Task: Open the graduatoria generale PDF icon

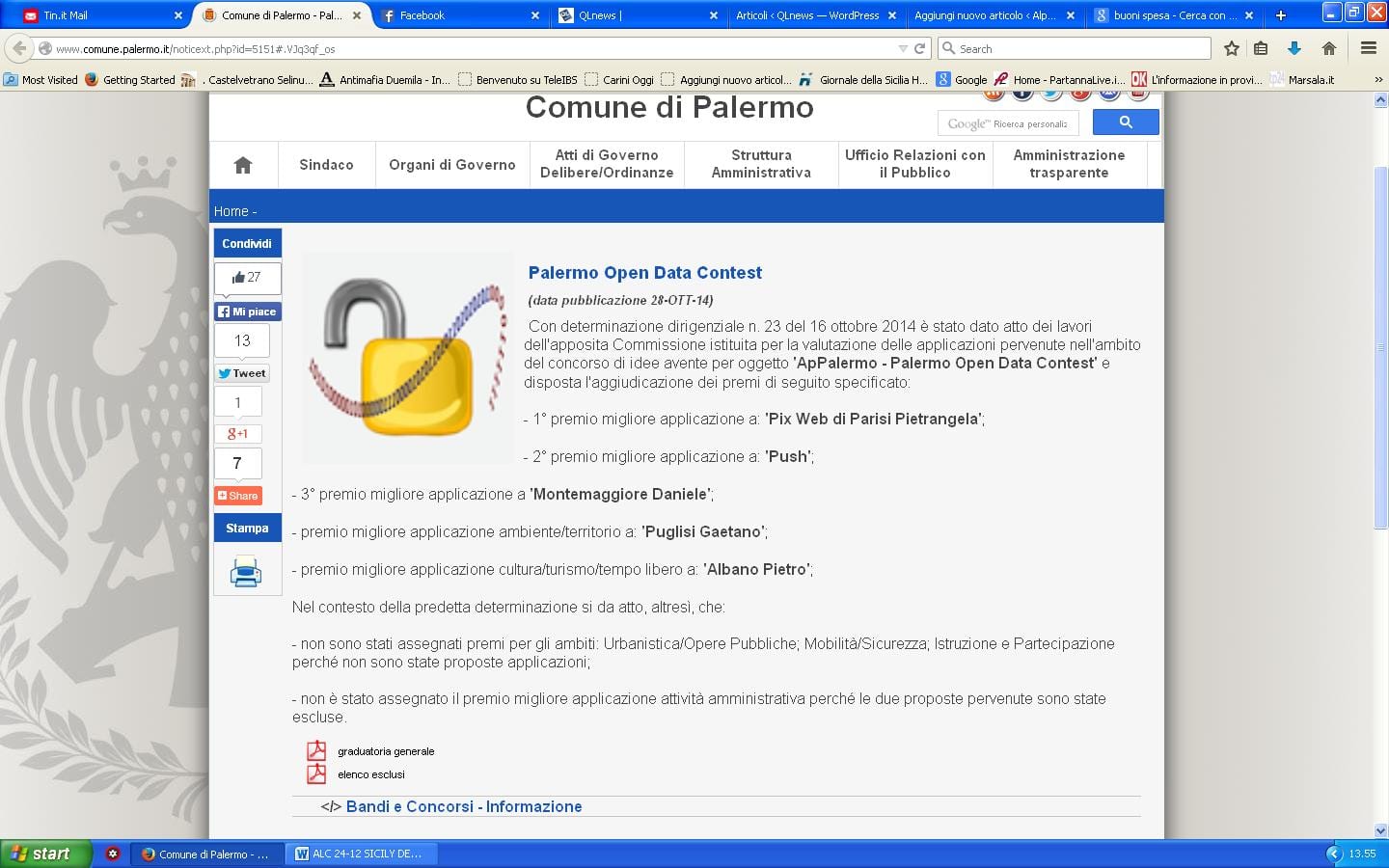Action: [316, 750]
